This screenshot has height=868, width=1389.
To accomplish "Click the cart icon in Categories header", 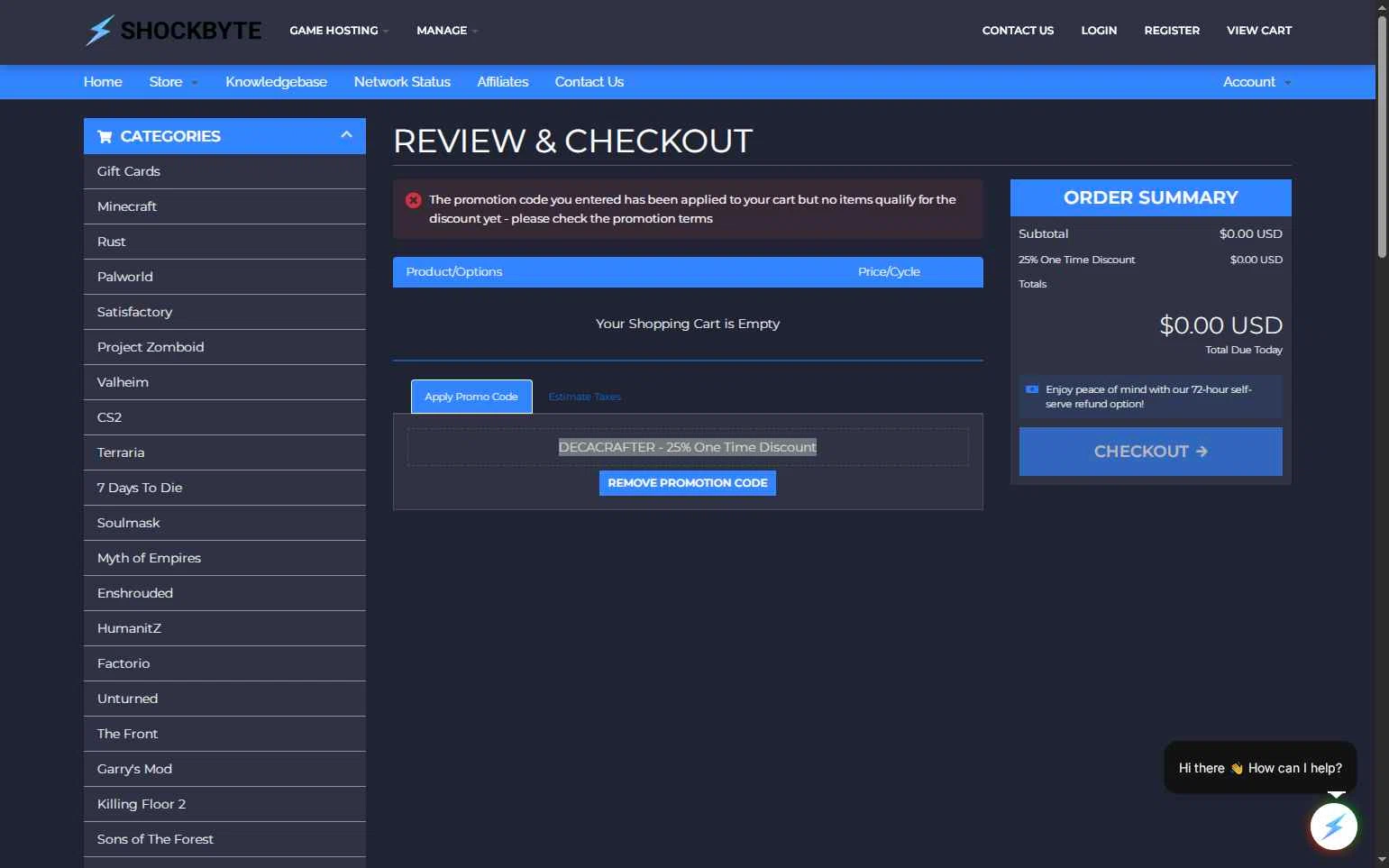I will pos(105,136).
